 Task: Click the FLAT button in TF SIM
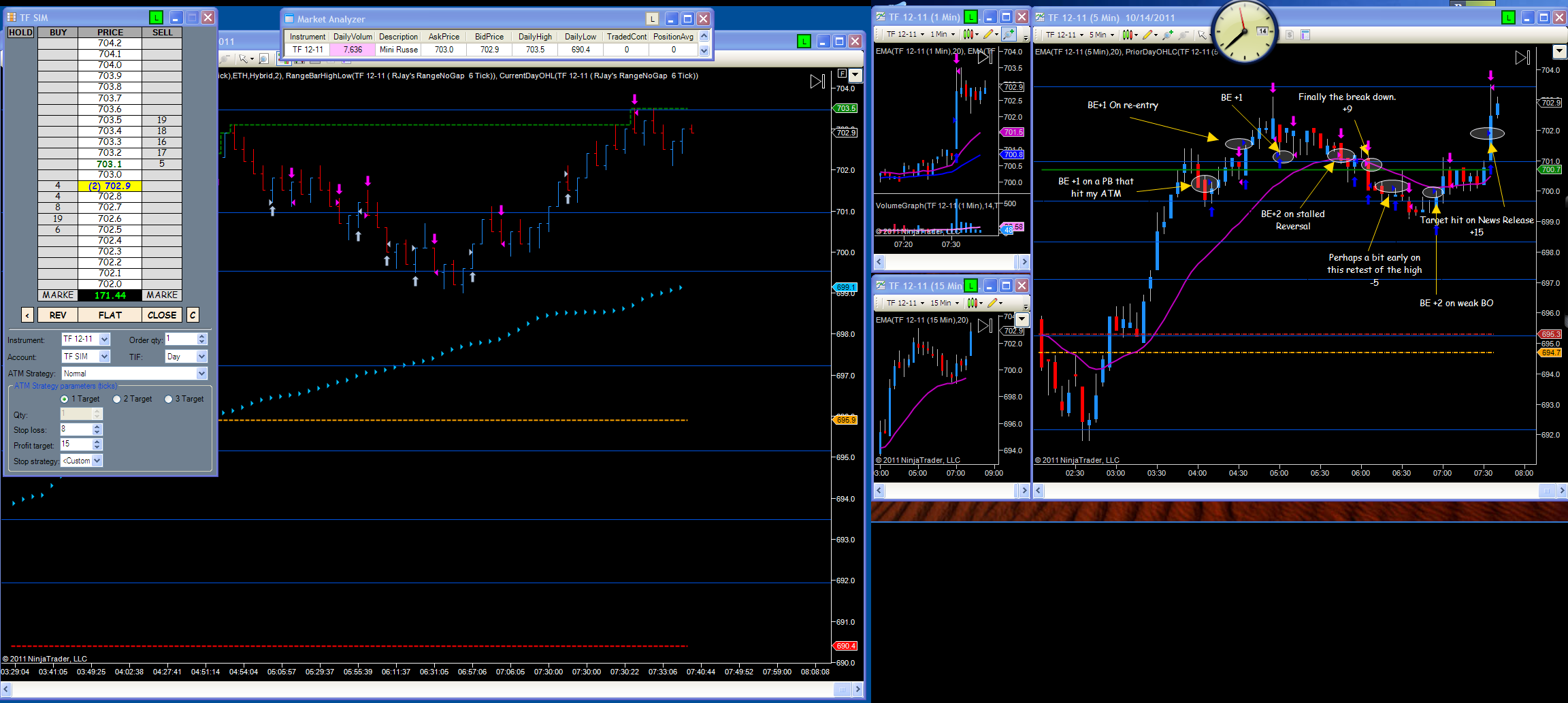110,315
